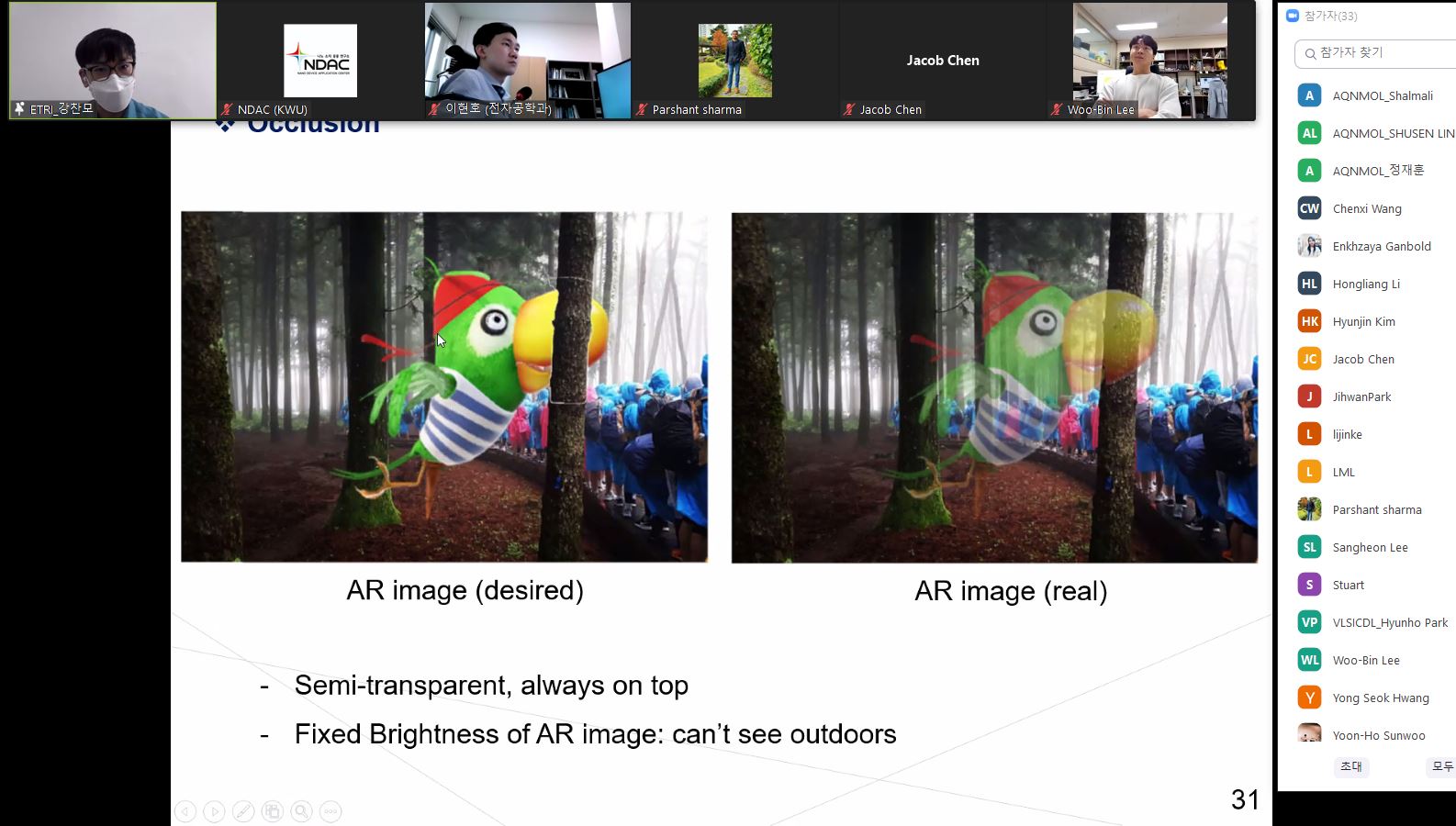The height and width of the screenshot is (826, 1456).
Task: Select the Parshant sharma video tile
Action: [x=735, y=61]
